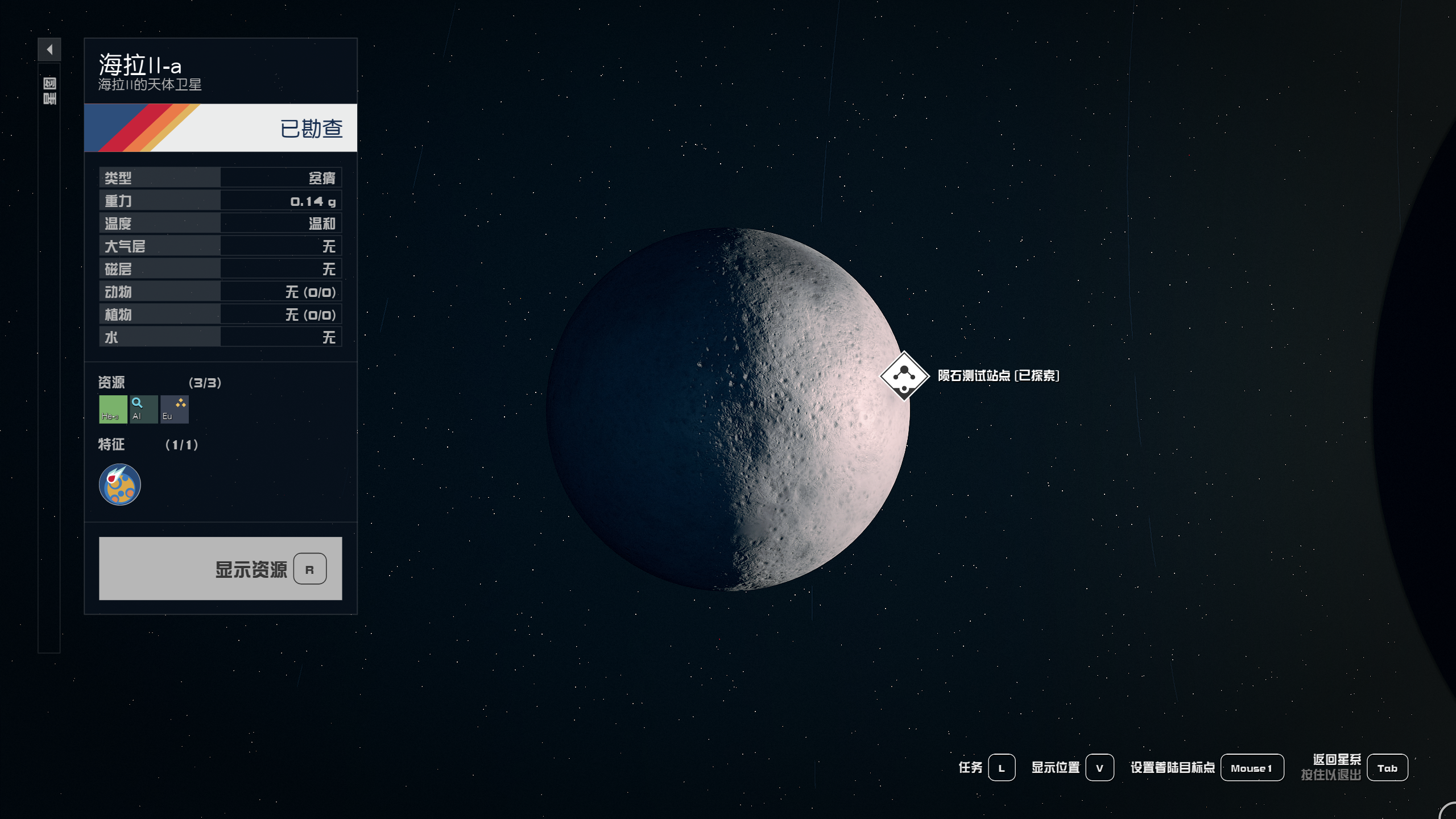Select the 陨石测试站点 landing marker icon

[904, 376]
